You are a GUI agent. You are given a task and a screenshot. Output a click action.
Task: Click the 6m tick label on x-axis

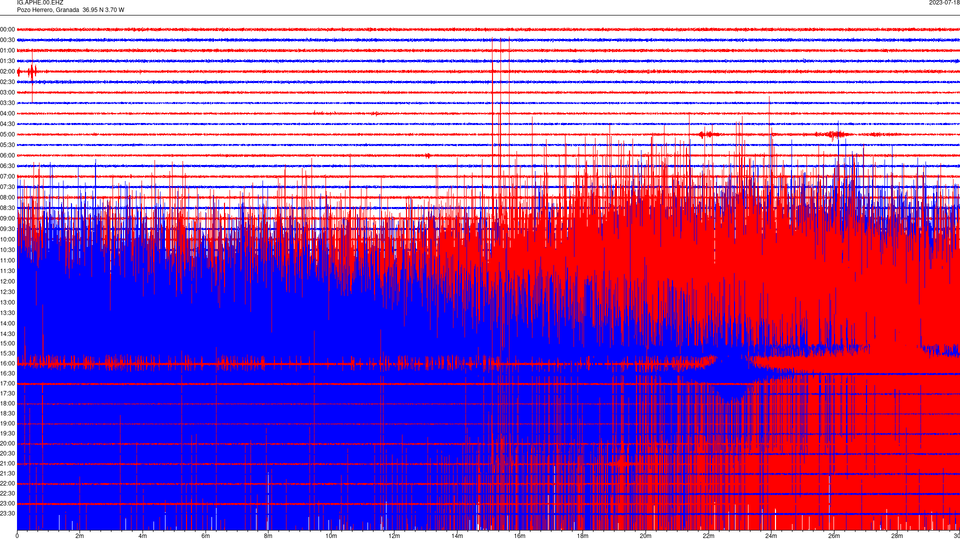(x=206, y=536)
